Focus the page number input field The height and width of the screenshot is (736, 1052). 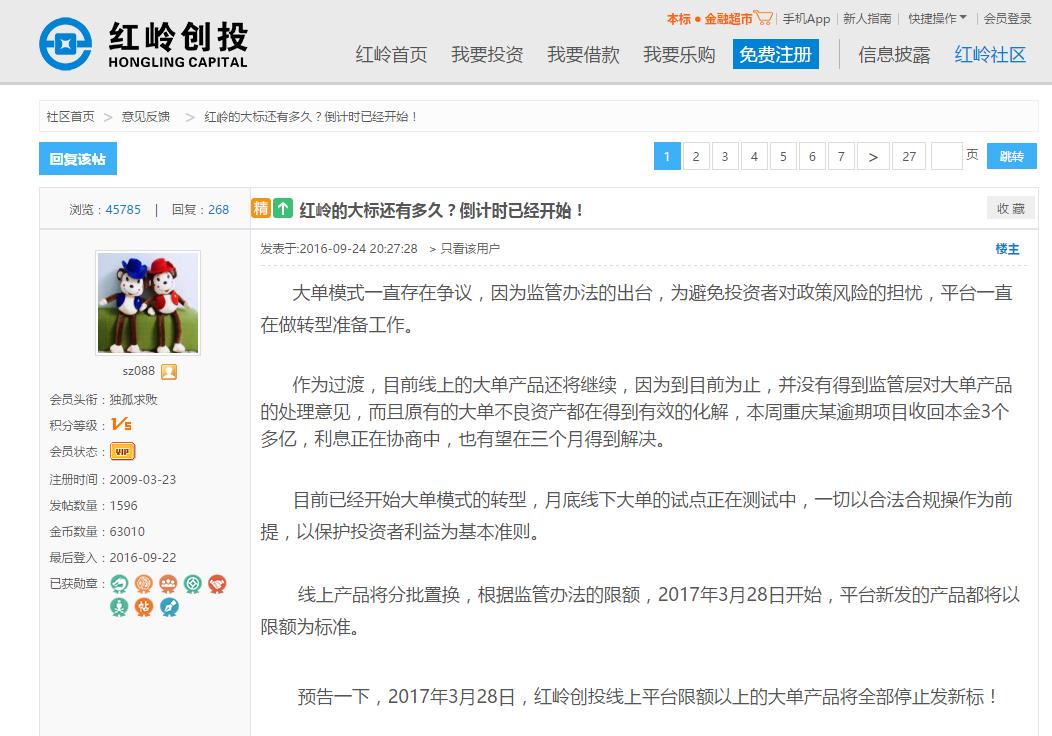point(947,156)
